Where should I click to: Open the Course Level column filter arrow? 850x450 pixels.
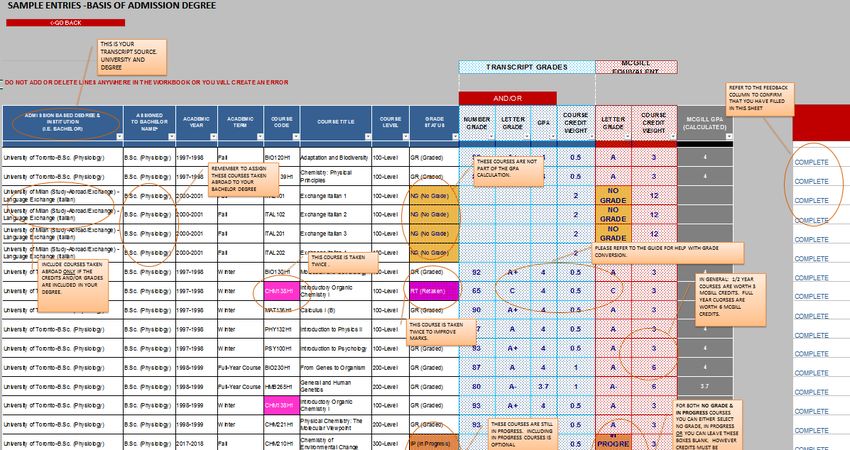pyautogui.click(x=405, y=137)
